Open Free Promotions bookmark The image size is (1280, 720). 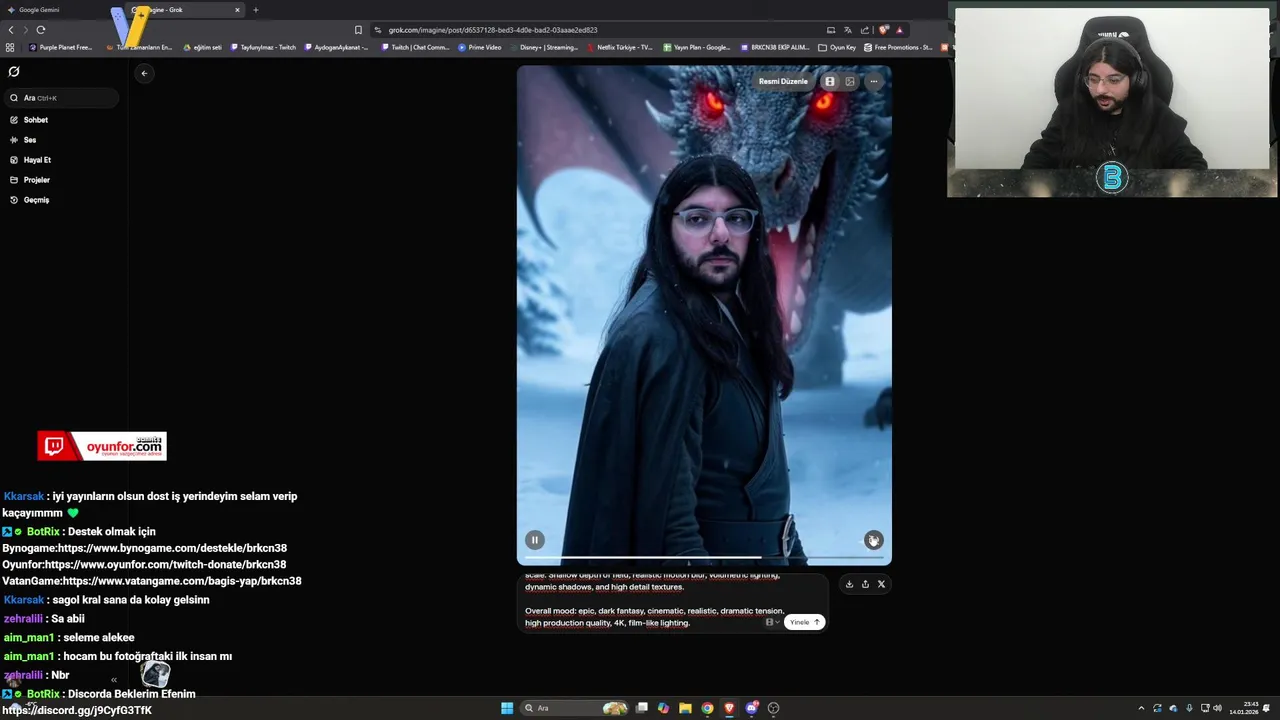898,47
